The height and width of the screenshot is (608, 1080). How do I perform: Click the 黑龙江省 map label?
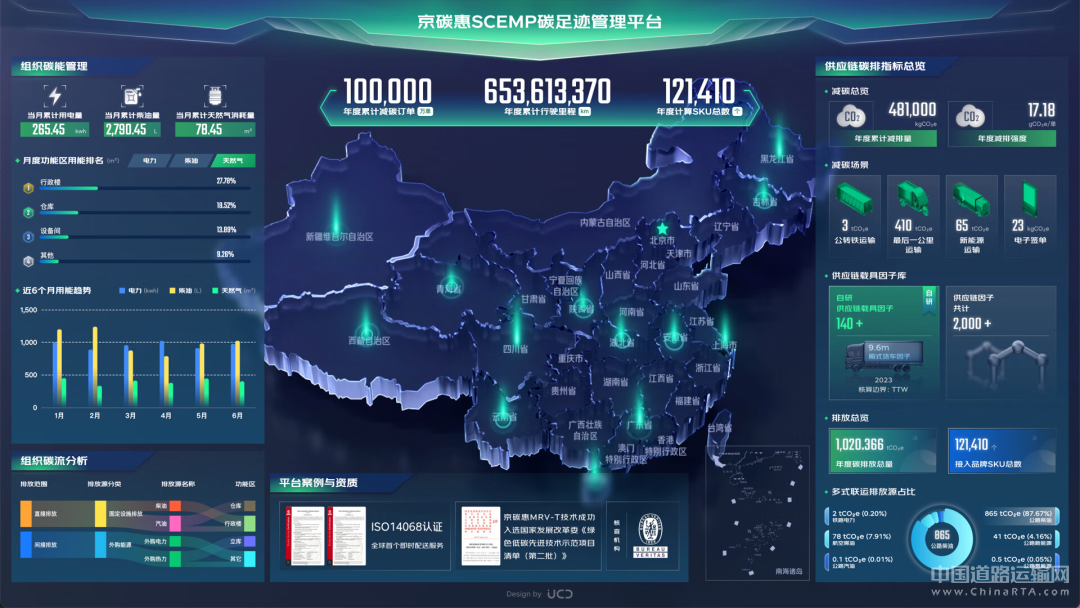777,158
